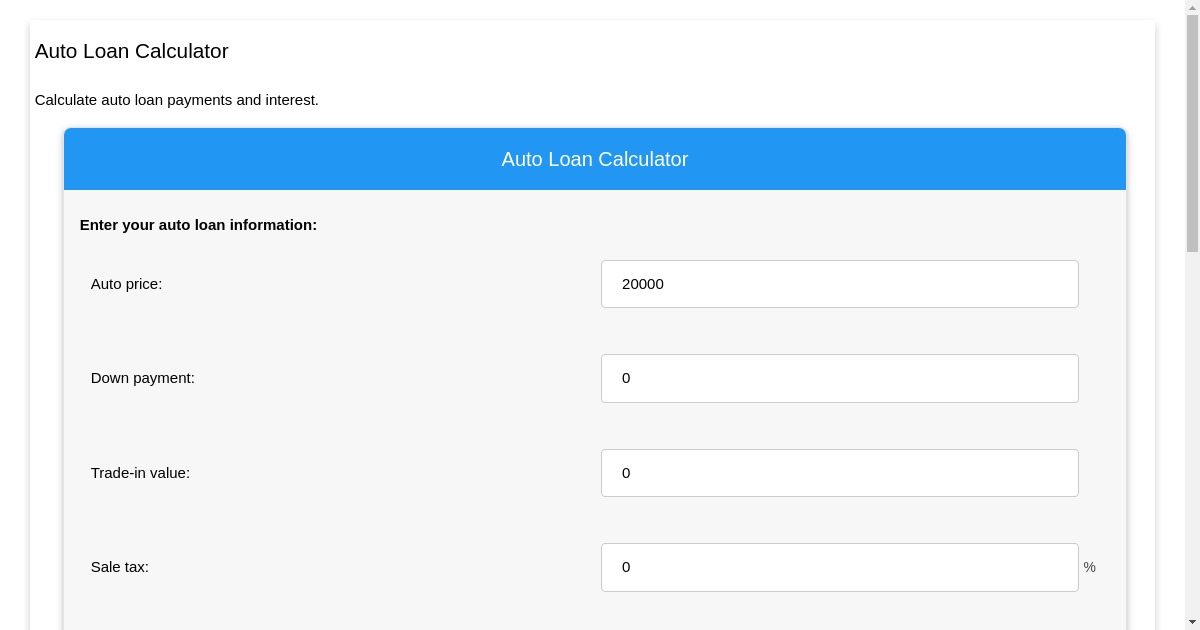
Task: Click the 0 value in Trade-in field
Action: pos(626,473)
